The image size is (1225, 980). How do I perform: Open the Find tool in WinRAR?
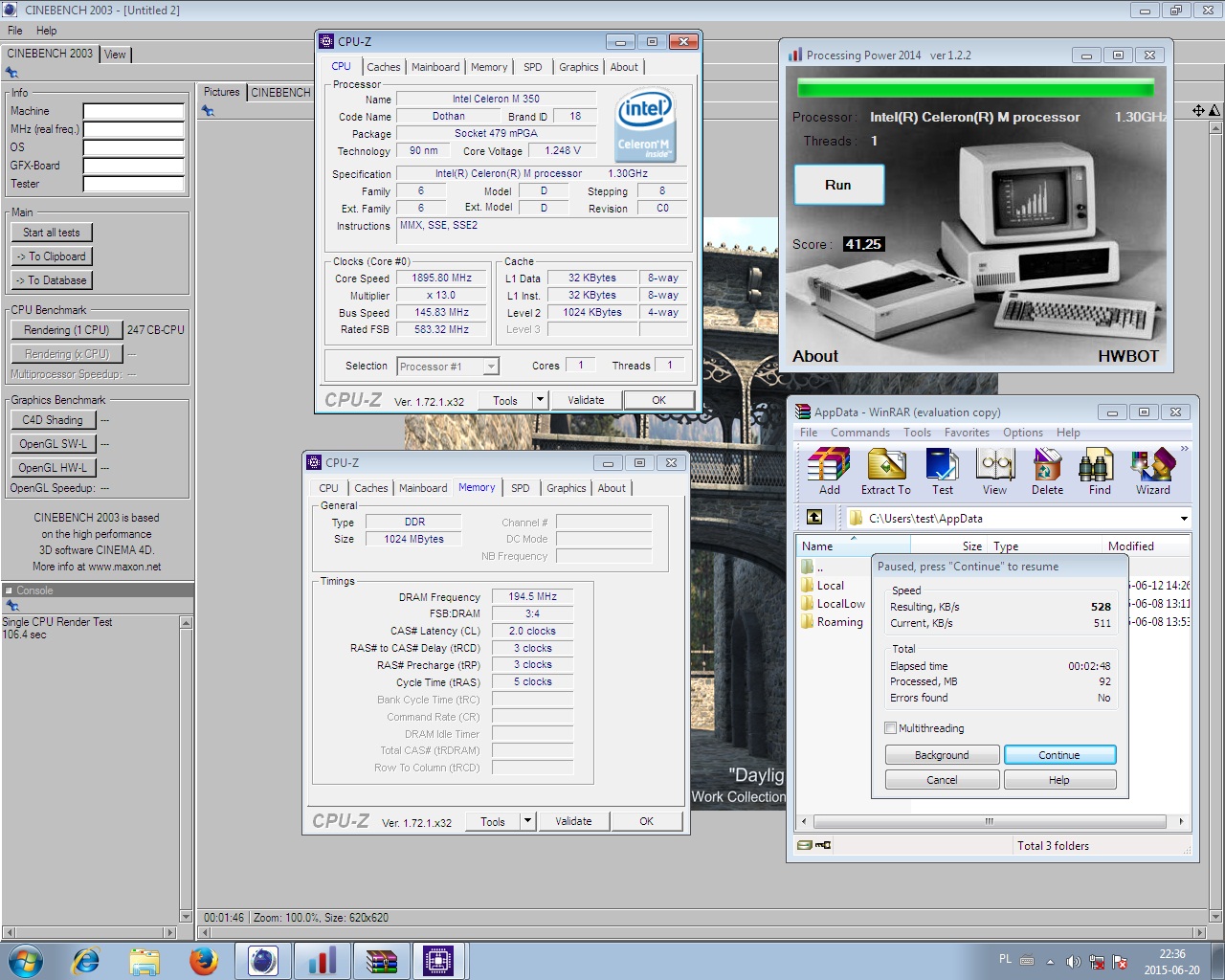click(x=1100, y=472)
